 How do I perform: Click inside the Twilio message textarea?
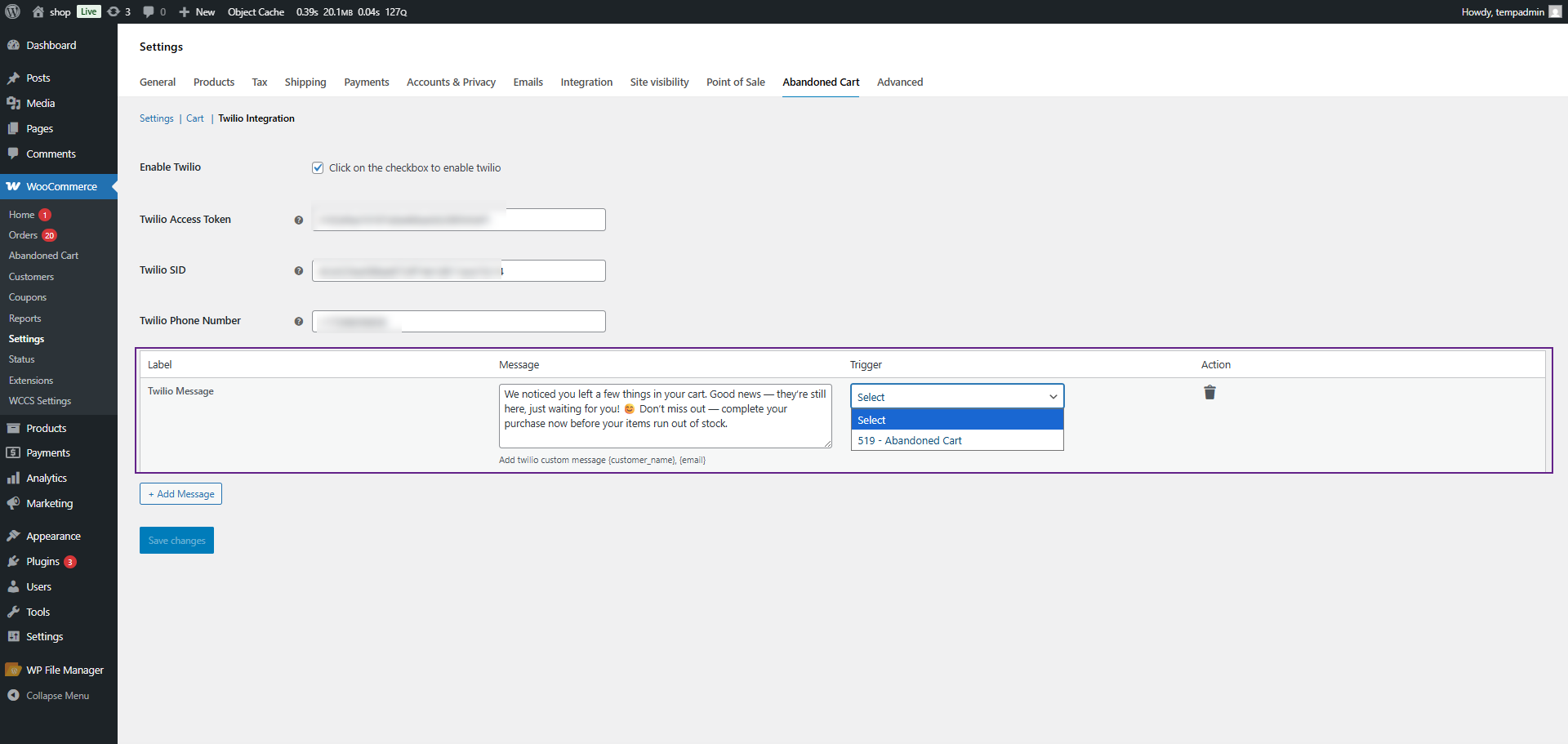tap(666, 416)
